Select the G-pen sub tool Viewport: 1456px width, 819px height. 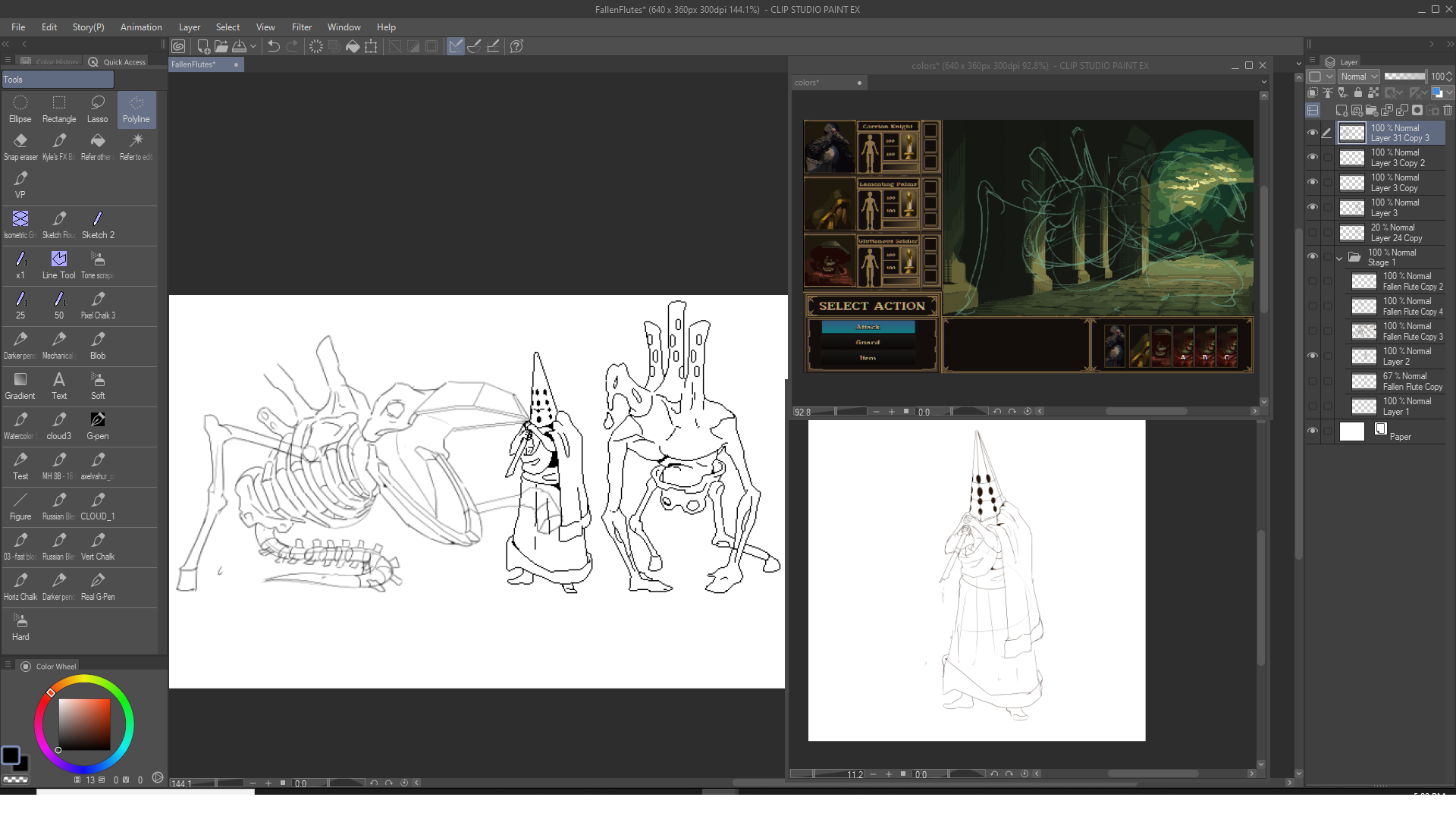98,425
